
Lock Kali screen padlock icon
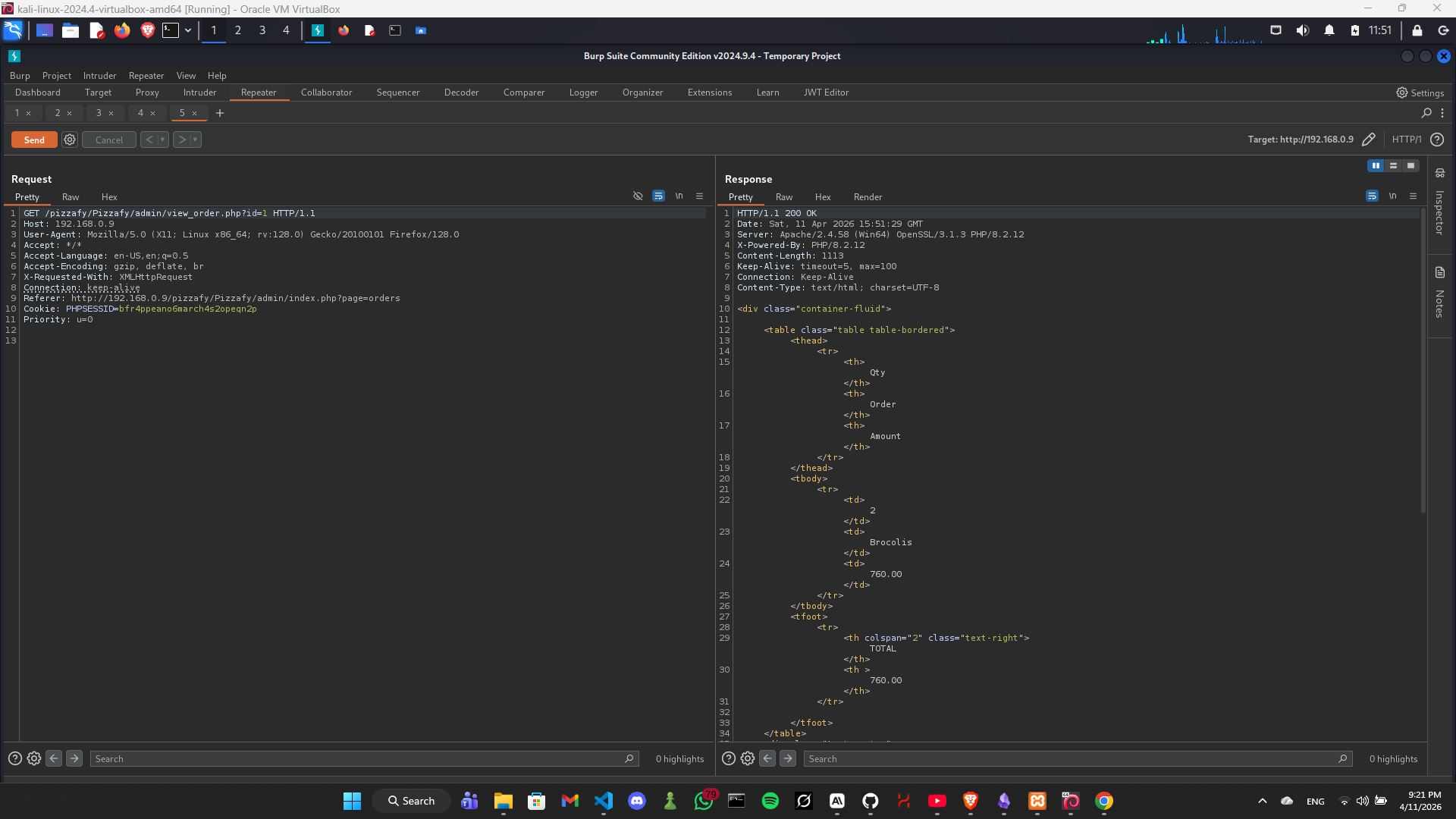(x=1417, y=30)
